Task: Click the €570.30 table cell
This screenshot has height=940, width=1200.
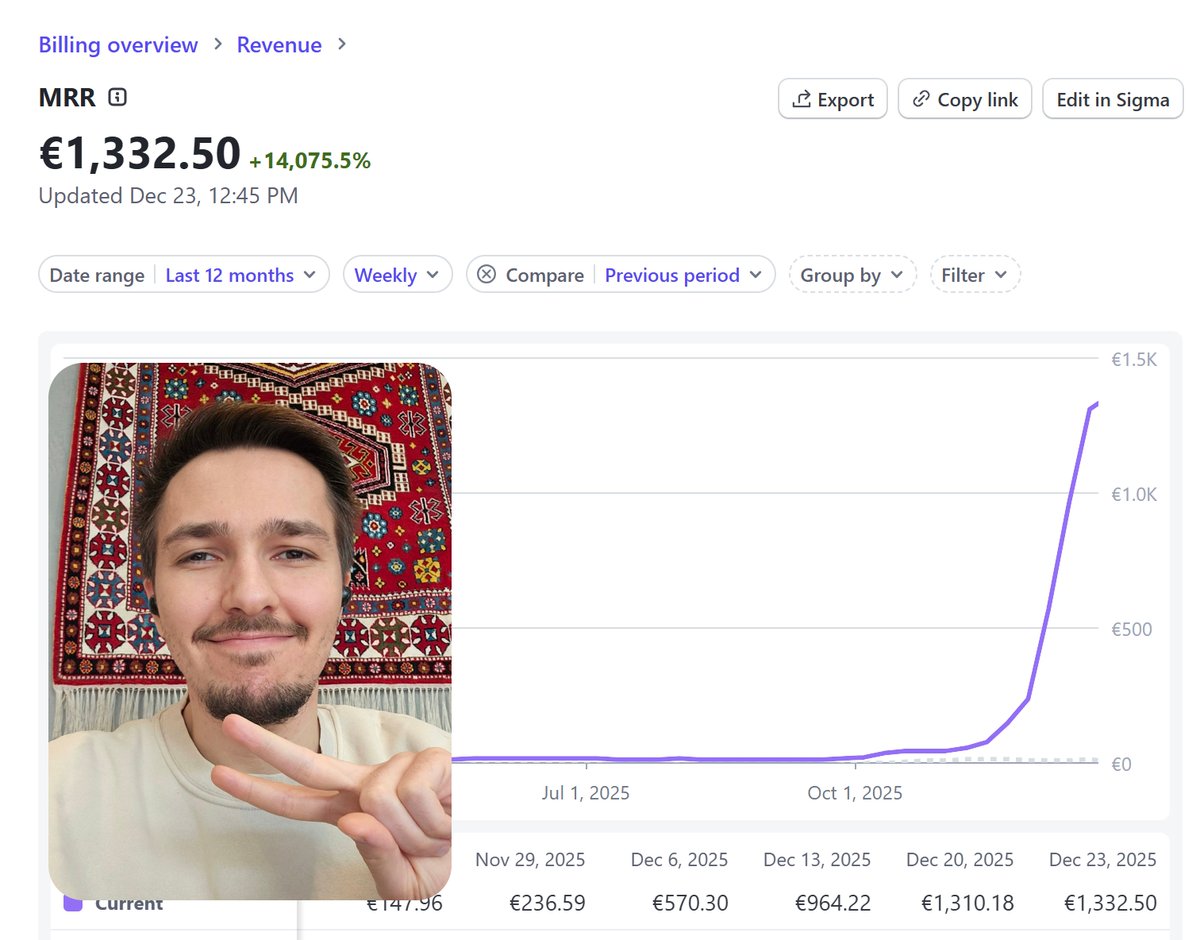Action: click(690, 903)
